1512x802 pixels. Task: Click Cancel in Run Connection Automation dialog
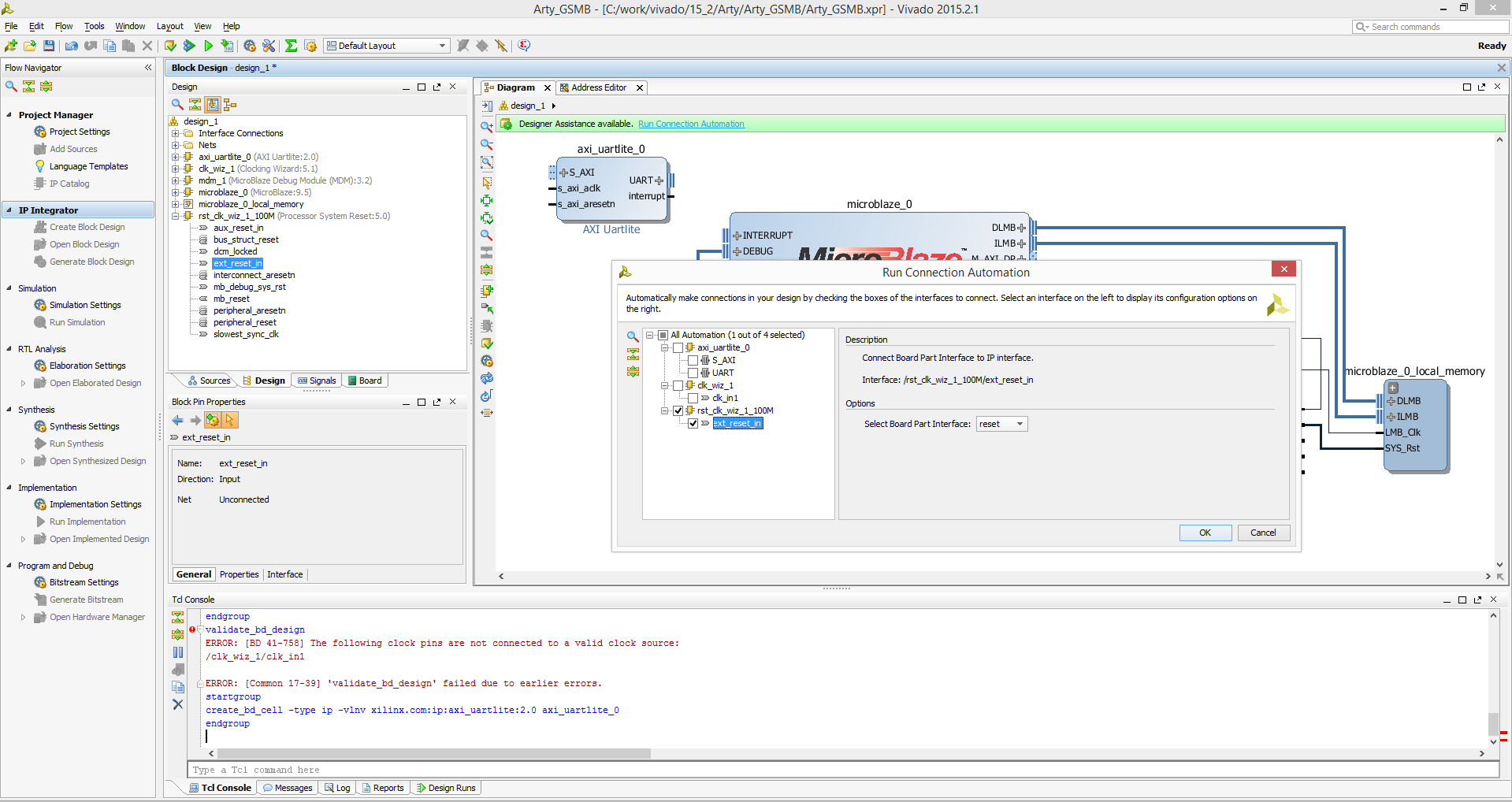[1263, 533]
